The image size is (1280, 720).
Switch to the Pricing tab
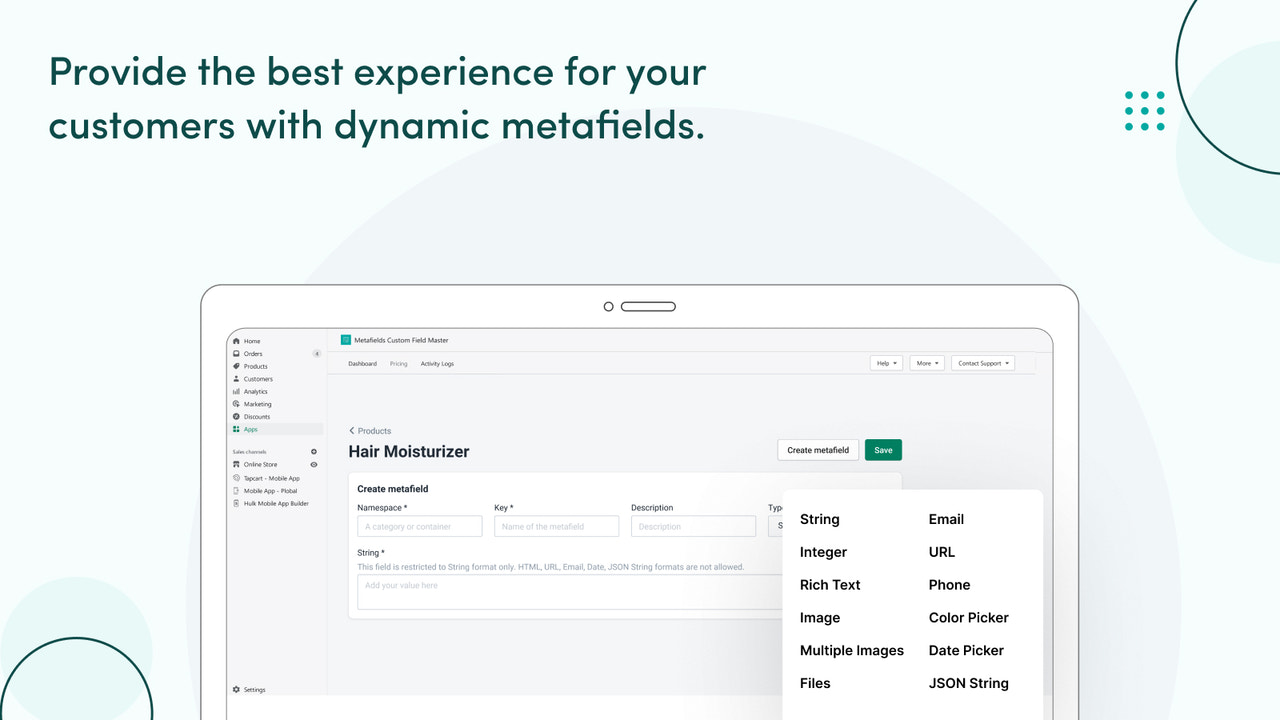click(399, 363)
